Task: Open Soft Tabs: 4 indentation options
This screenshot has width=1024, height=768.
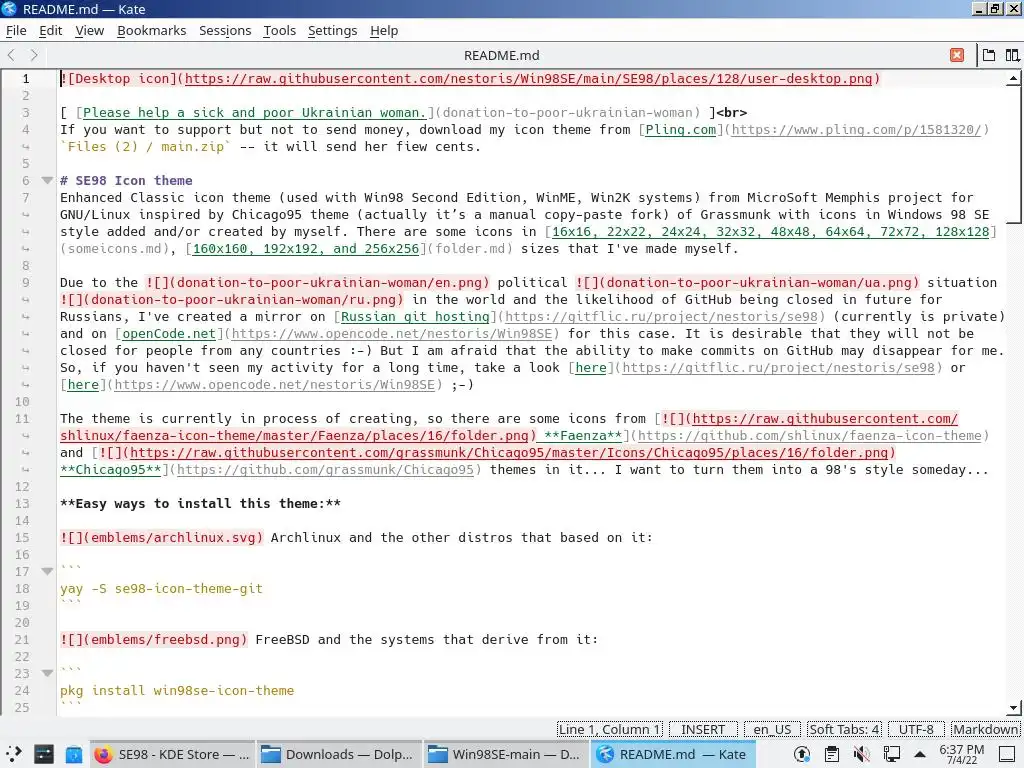Action: click(844, 729)
